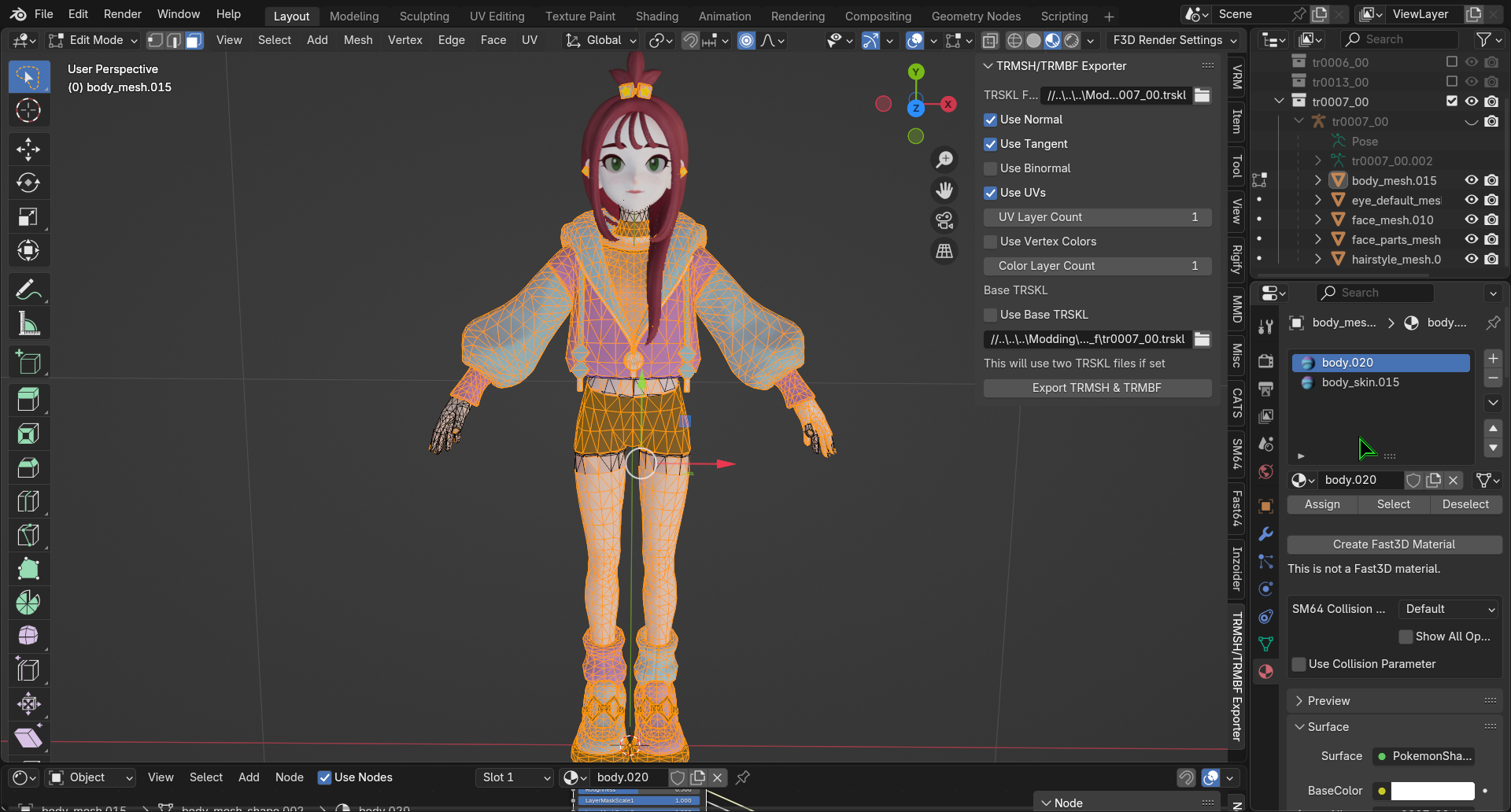Click the Assign material button
Screen dimensions: 1511x812
(x=1322, y=504)
